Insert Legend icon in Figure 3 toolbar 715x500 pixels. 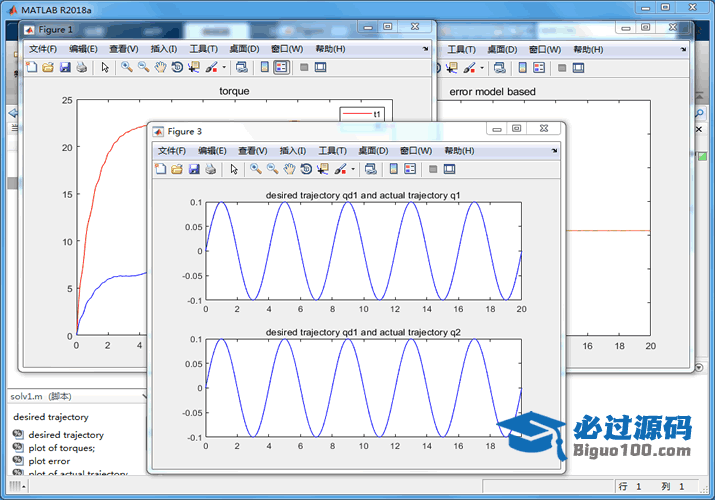pos(410,169)
